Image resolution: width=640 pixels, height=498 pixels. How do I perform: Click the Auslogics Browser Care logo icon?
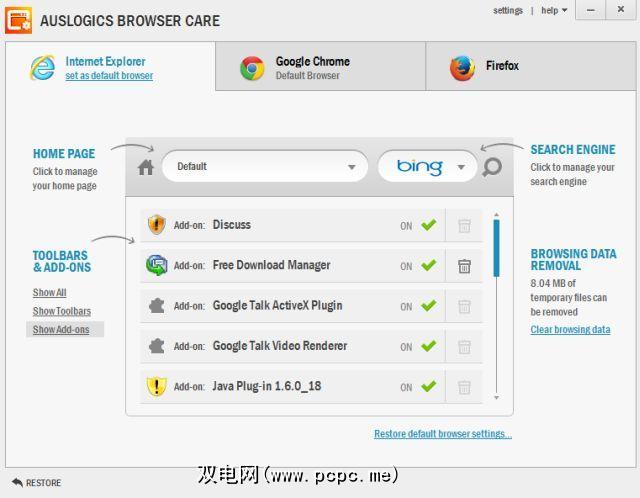[18, 20]
